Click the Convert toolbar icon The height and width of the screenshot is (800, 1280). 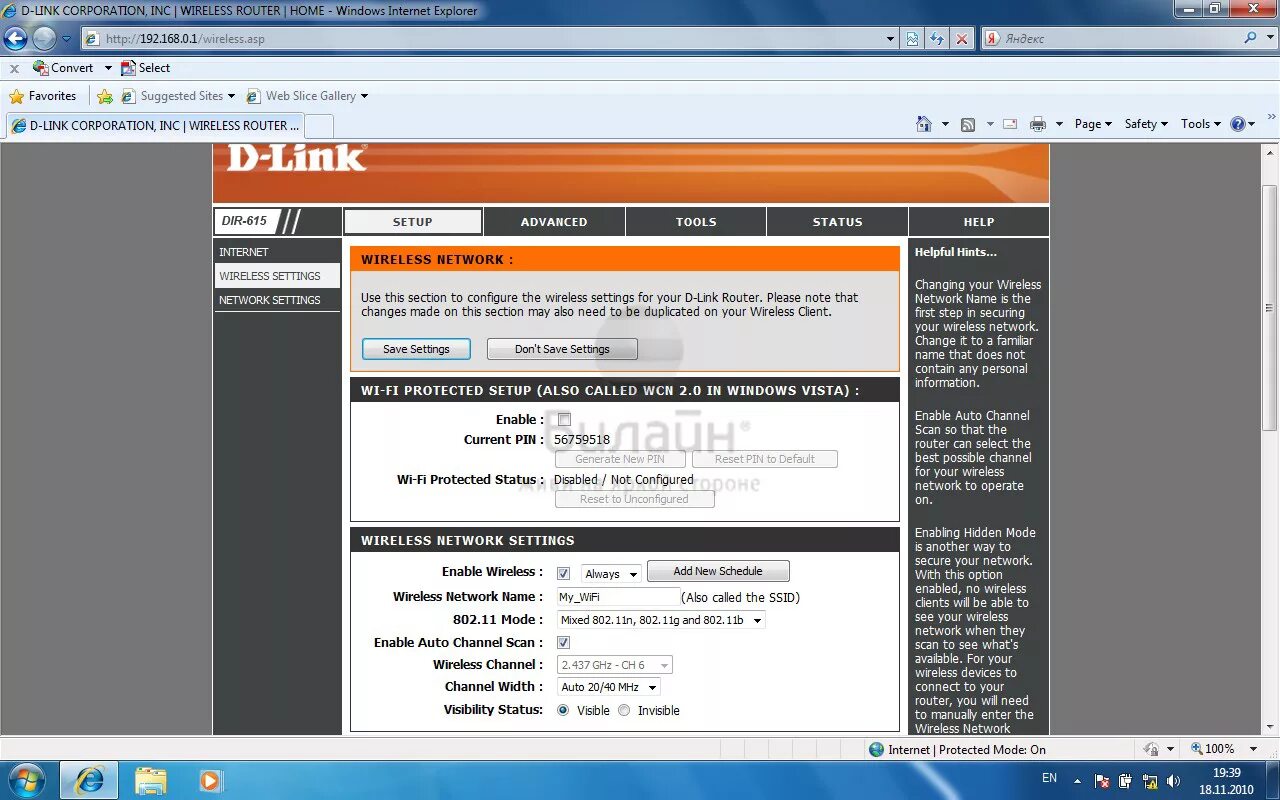click(x=40, y=68)
